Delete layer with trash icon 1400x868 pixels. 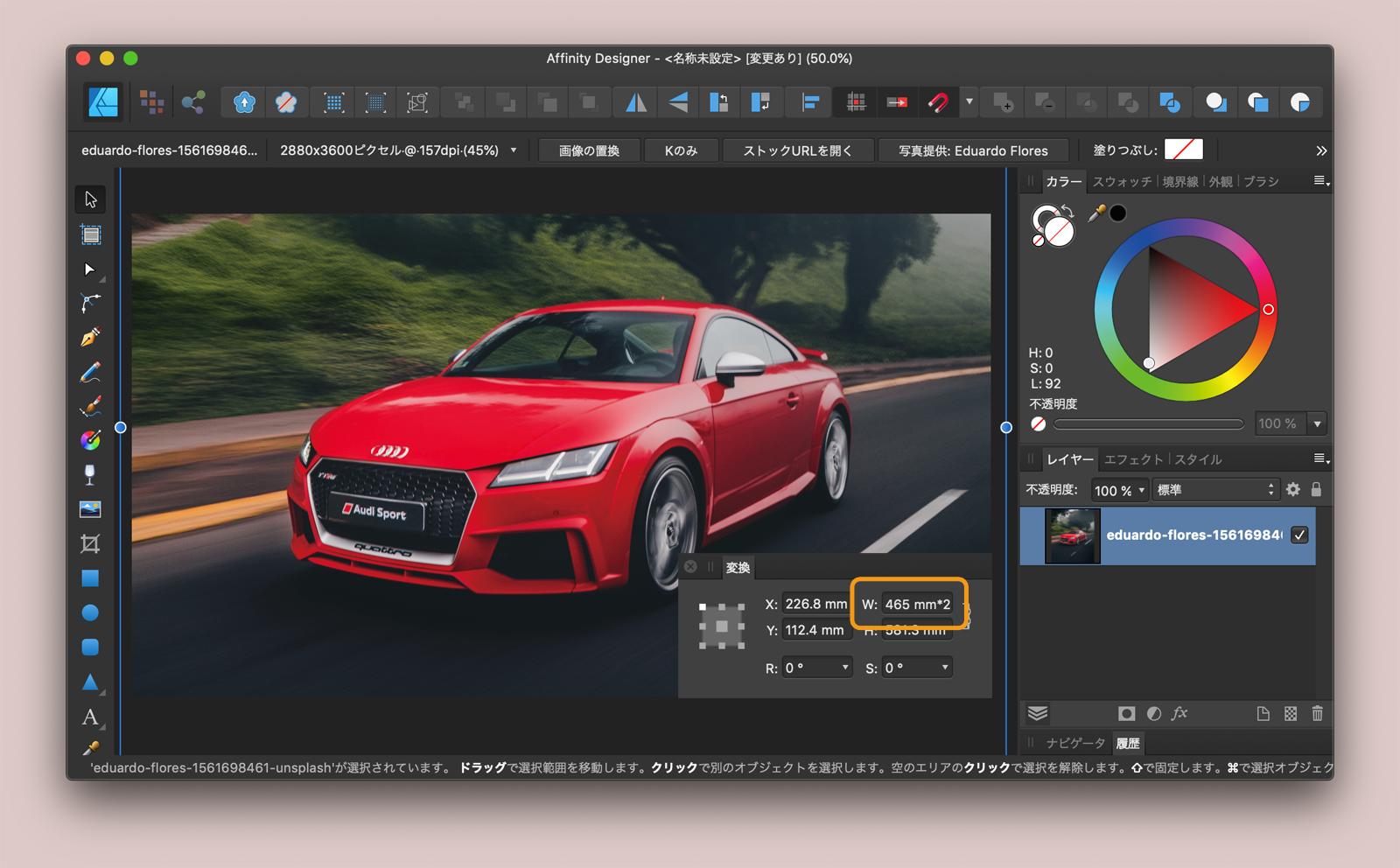1317,714
